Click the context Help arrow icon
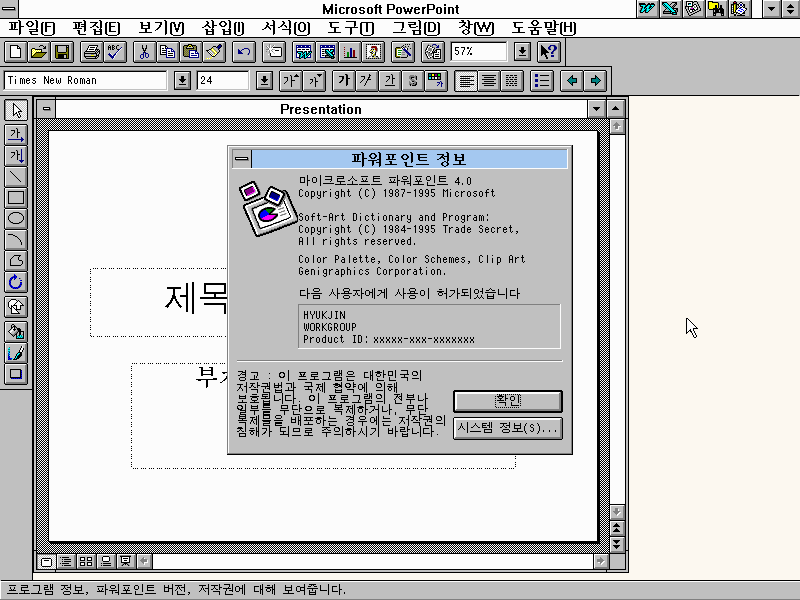 [548, 52]
